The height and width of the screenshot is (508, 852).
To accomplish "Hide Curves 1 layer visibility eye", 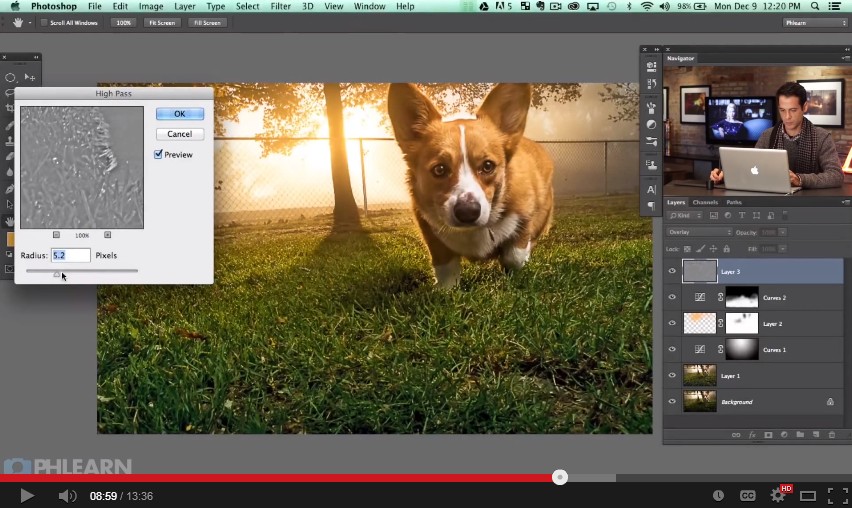I will point(672,349).
